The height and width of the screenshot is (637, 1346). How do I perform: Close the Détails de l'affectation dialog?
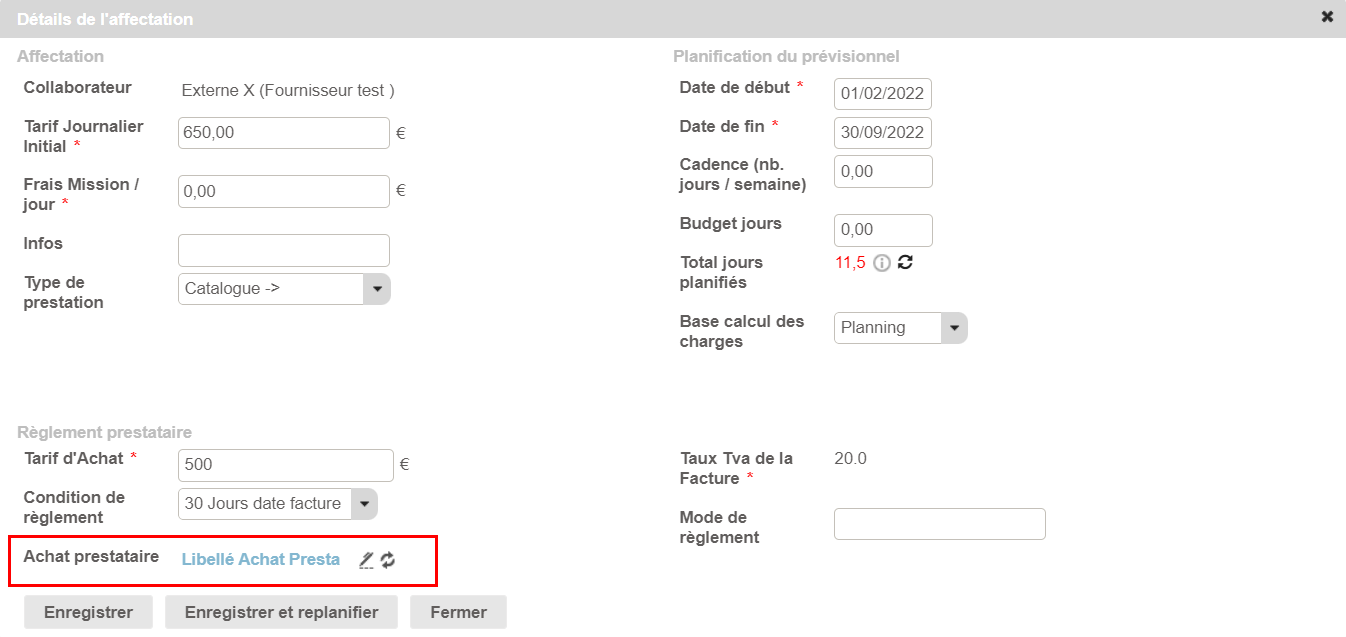(x=1327, y=17)
